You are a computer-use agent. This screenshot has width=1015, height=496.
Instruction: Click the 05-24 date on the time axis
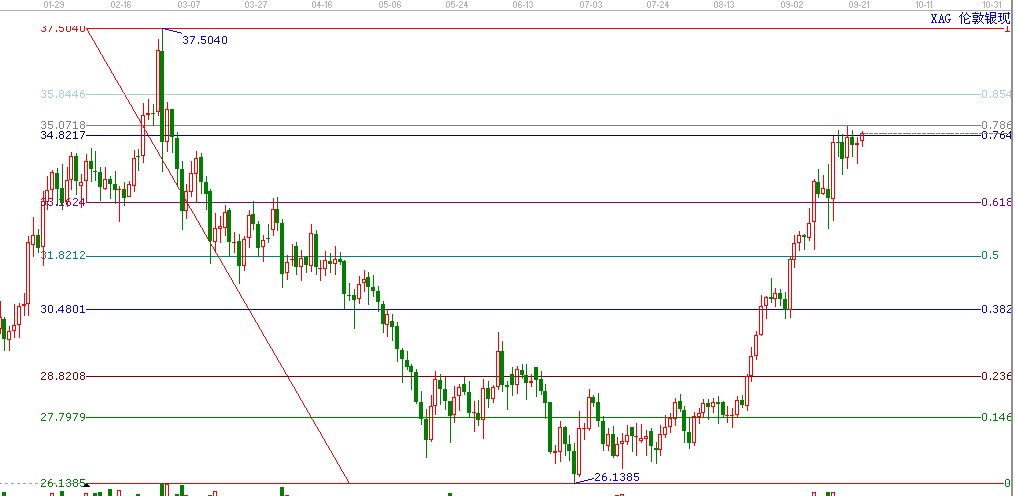pyautogui.click(x=456, y=5)
